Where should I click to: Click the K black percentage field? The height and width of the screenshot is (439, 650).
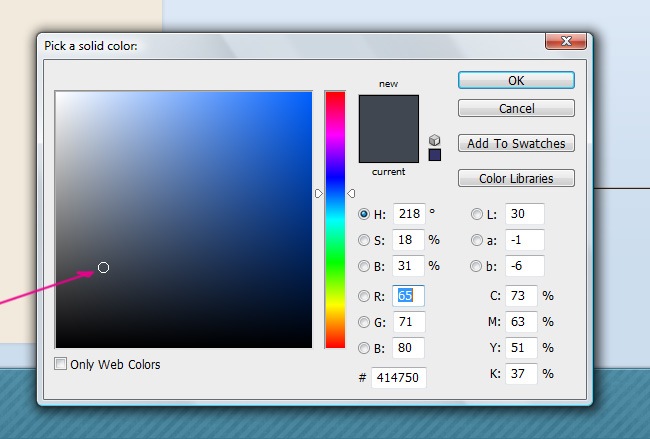click(x=521, y=374)
